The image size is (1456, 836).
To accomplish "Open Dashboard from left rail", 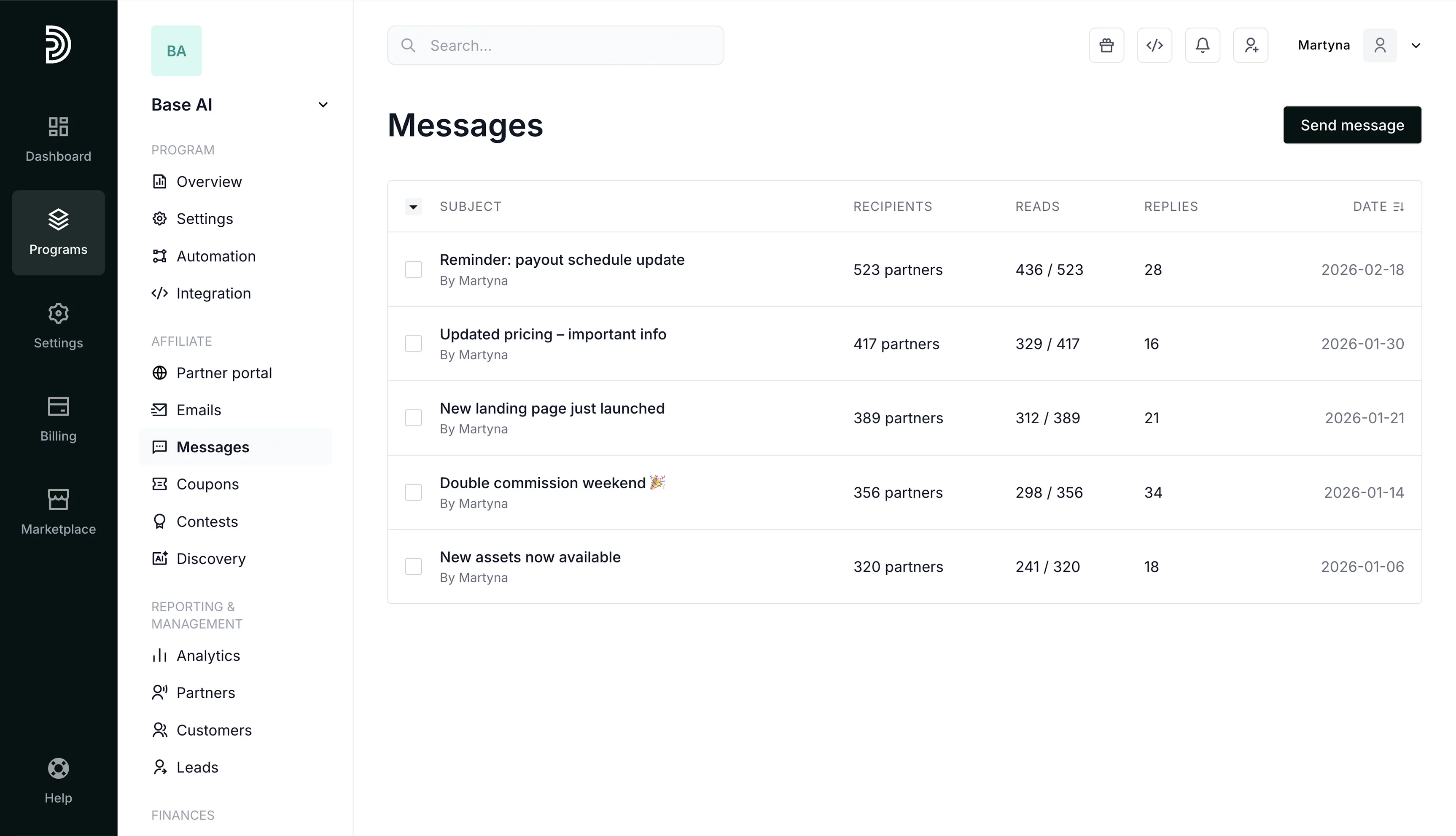I will [x=58, y=138].
